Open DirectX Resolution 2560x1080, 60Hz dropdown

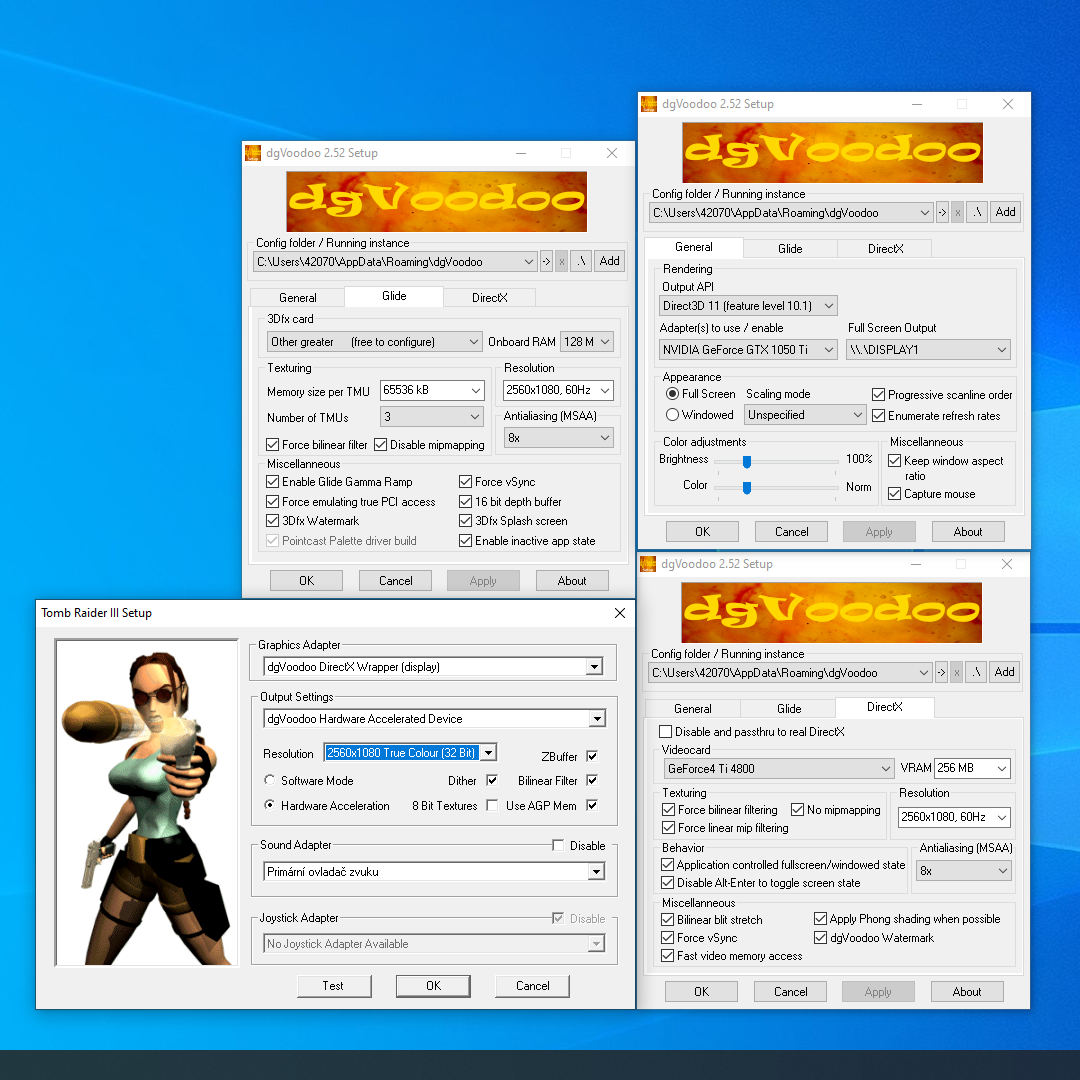point(954,818)
